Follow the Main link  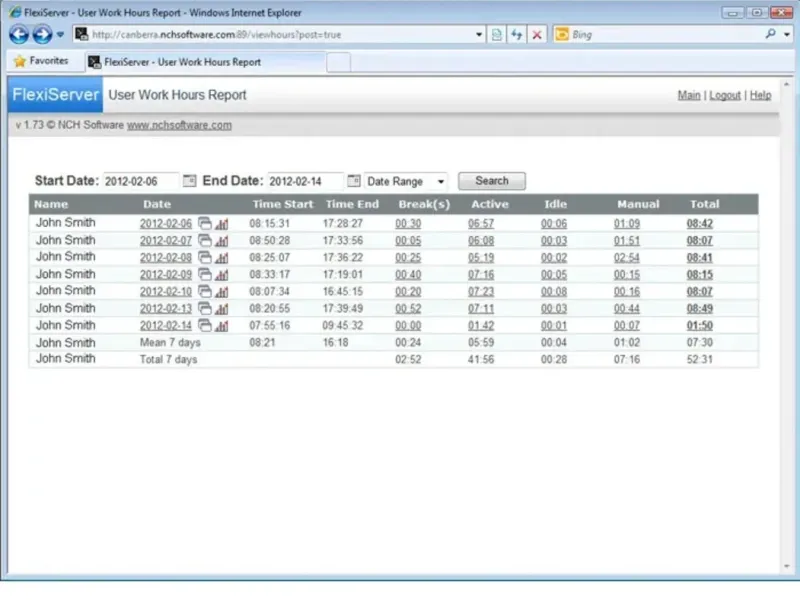[689, 95]
